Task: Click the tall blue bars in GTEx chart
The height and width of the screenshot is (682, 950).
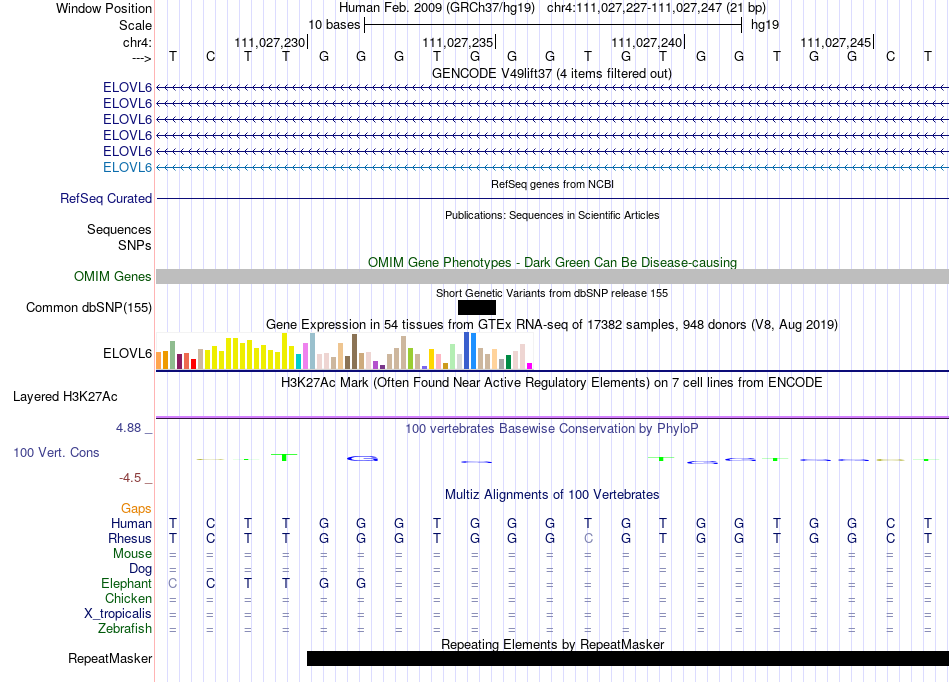Action: pyautogui.click(x=470, y=351)
